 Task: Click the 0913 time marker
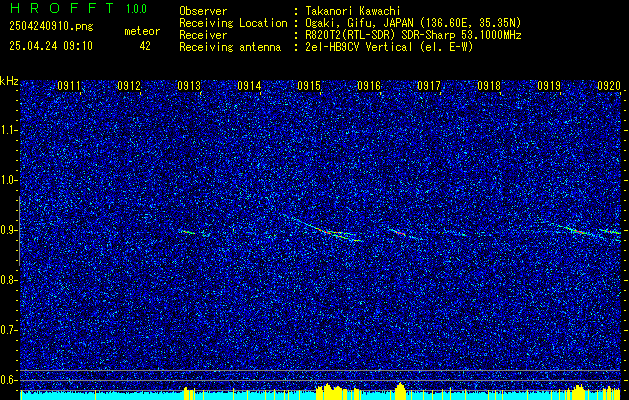coord(189,85)
